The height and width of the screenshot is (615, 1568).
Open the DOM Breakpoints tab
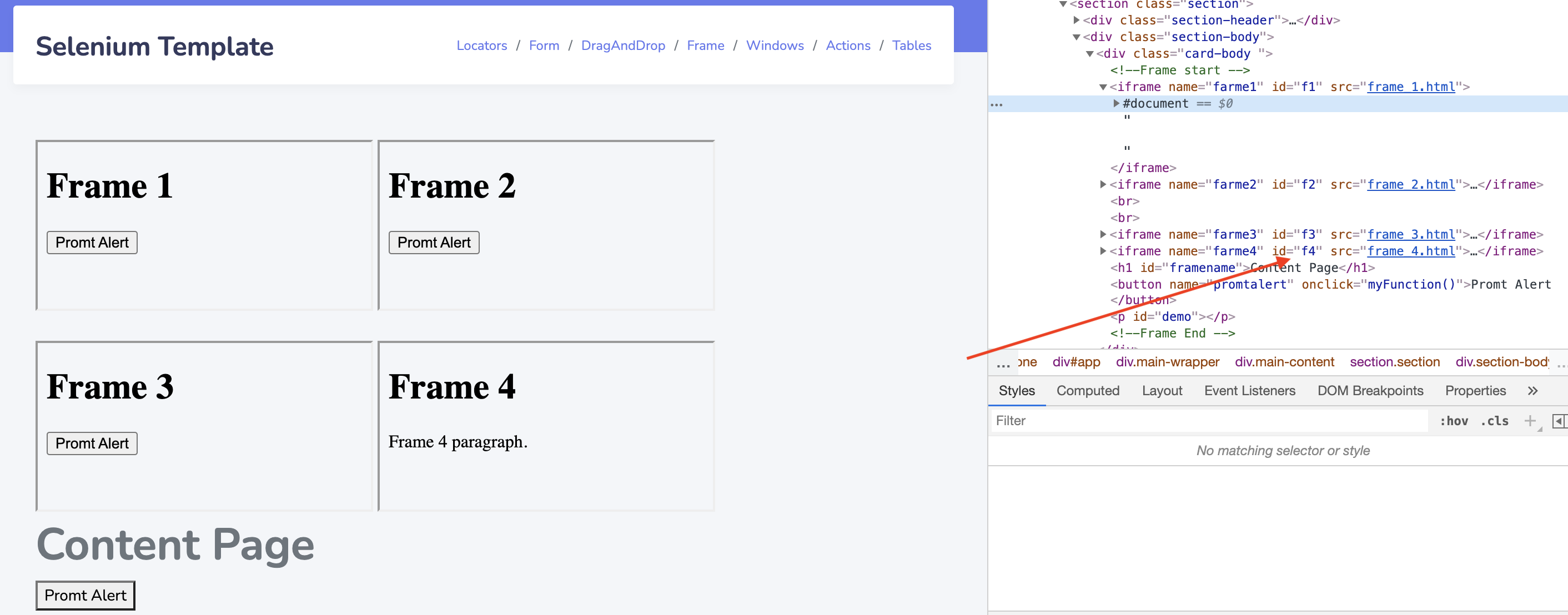point(1370,391)
